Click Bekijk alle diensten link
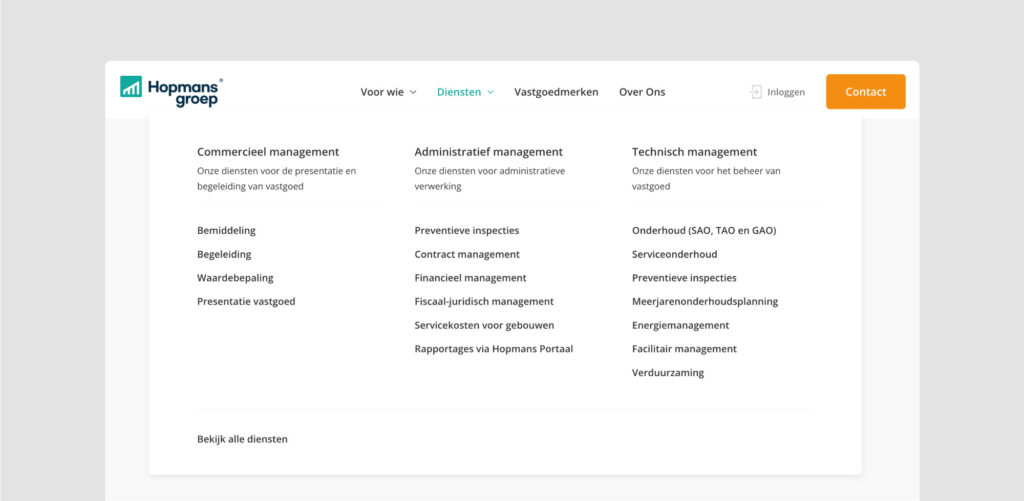Screen dimensions: 1024x501 pyautogui.click(x=242, y=439)
